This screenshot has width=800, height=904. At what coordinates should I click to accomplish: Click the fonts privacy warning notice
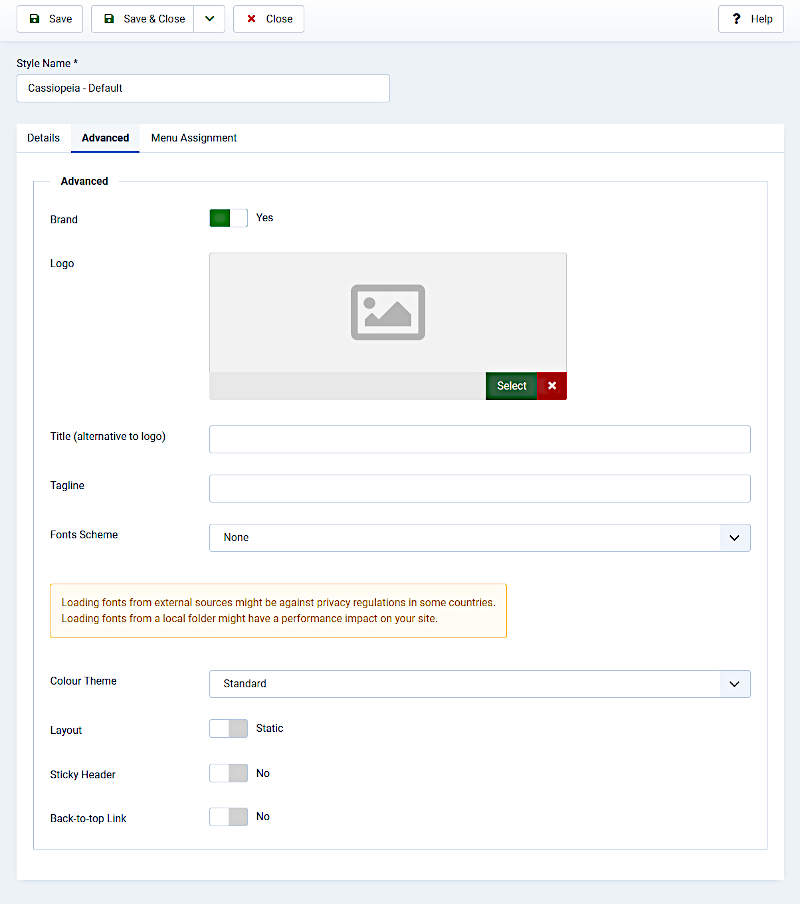point(278,611)
